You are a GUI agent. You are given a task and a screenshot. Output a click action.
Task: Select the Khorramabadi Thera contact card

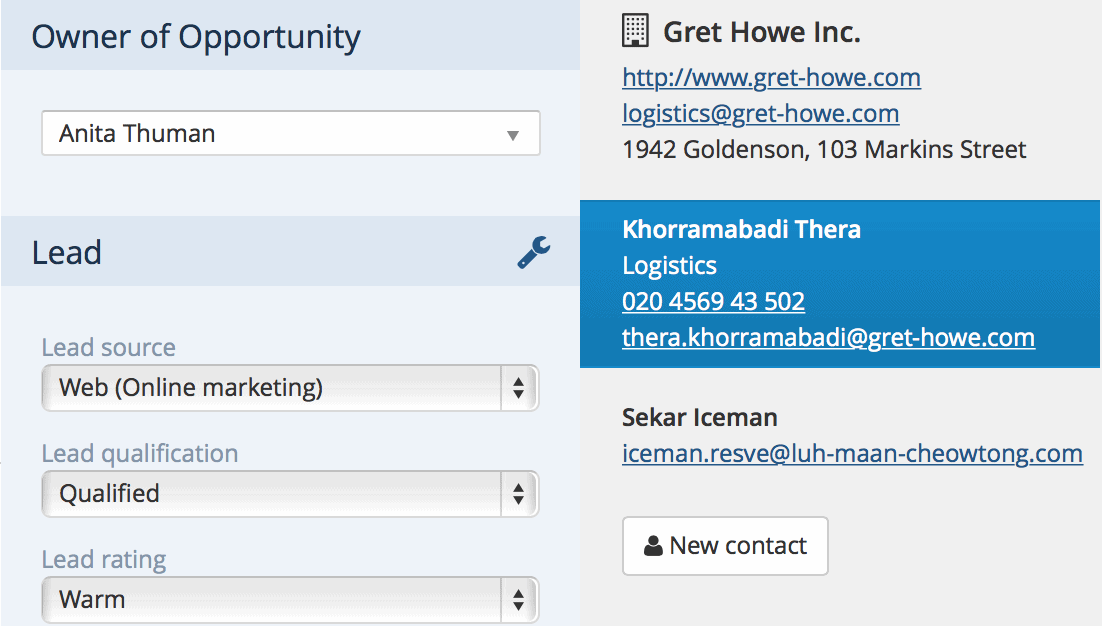(841, 284)
